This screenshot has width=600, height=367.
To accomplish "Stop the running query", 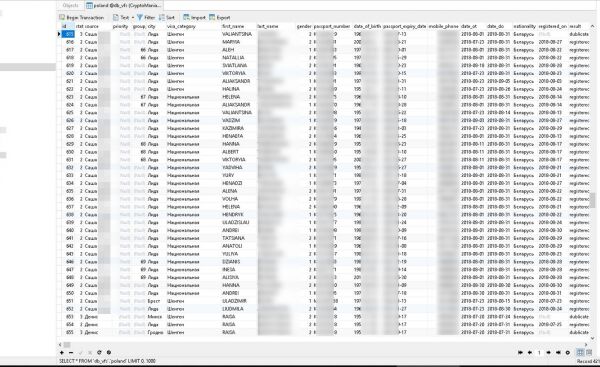I will coord(109,352).
